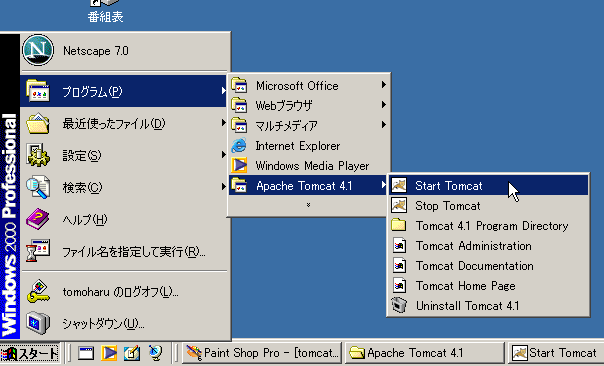The image size is (604, 366).
Task: Expand the マルチメディア submenu arrow
Action: [x=384, y=125]
